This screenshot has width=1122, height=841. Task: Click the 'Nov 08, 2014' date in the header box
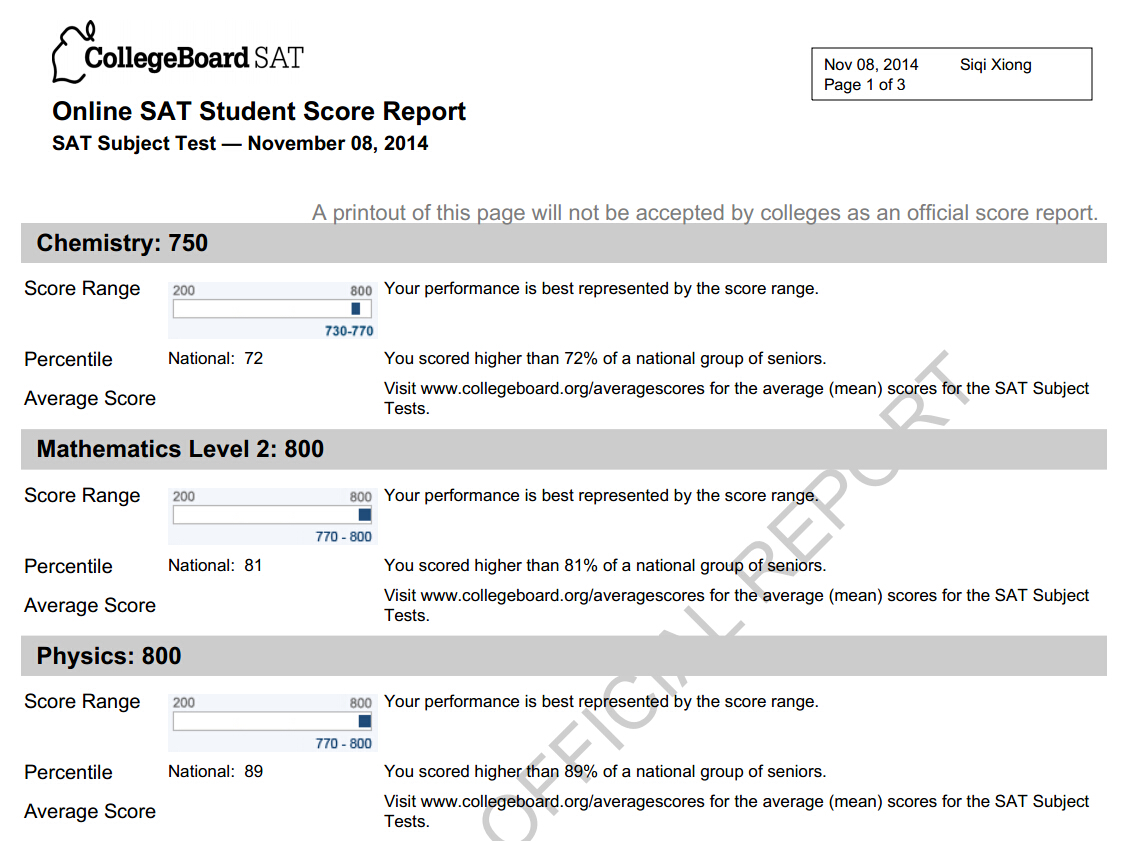tap(871, 64)
